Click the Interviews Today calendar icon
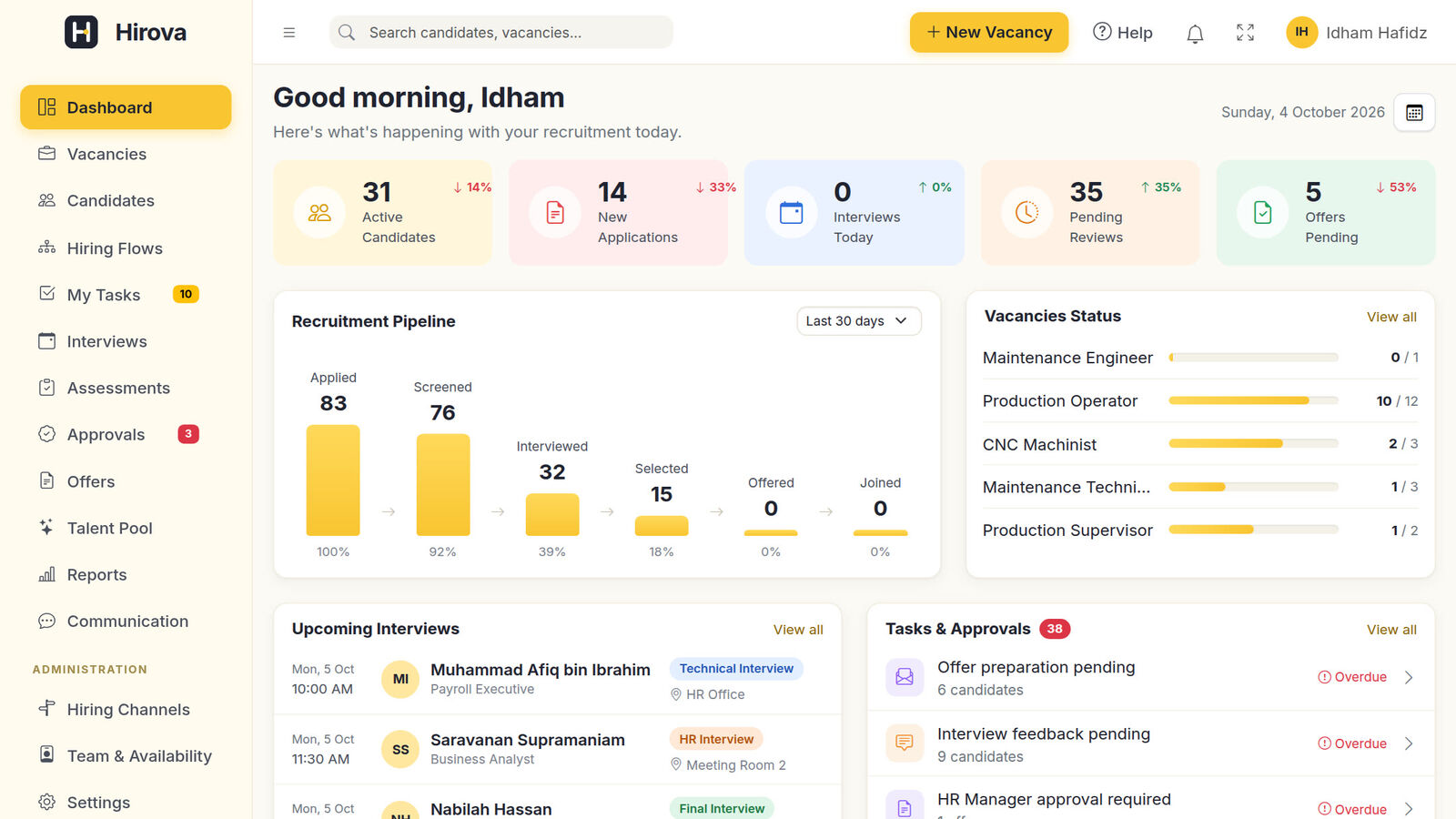 (x=792, y=213)
